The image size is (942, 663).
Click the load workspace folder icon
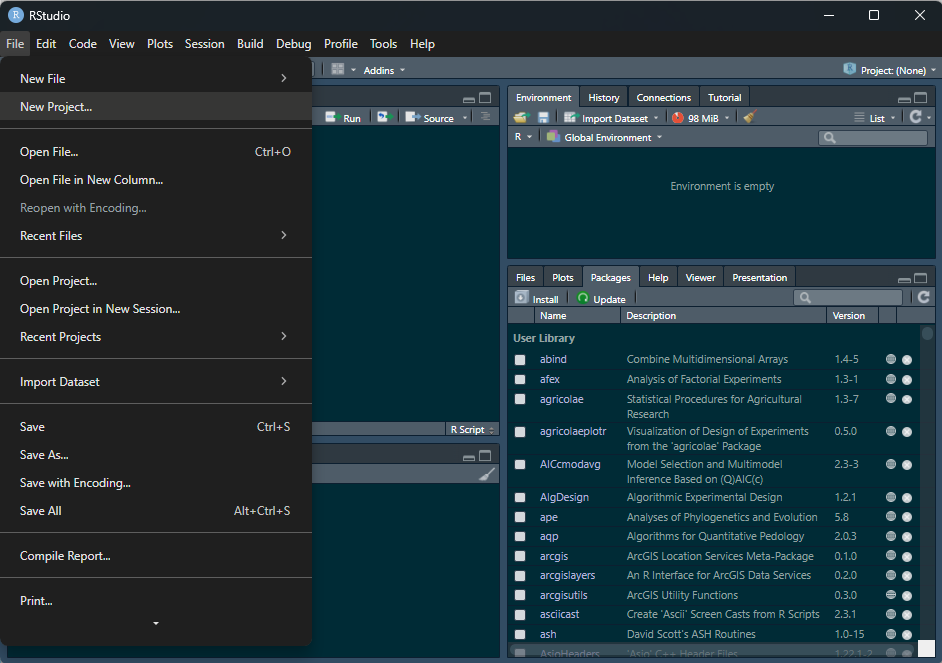click(x=521, y=118)
